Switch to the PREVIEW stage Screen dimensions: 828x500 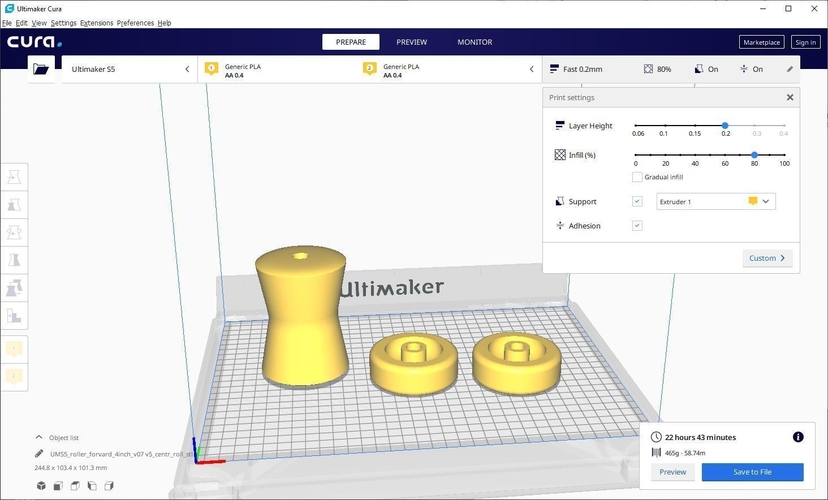coord(412,42)
